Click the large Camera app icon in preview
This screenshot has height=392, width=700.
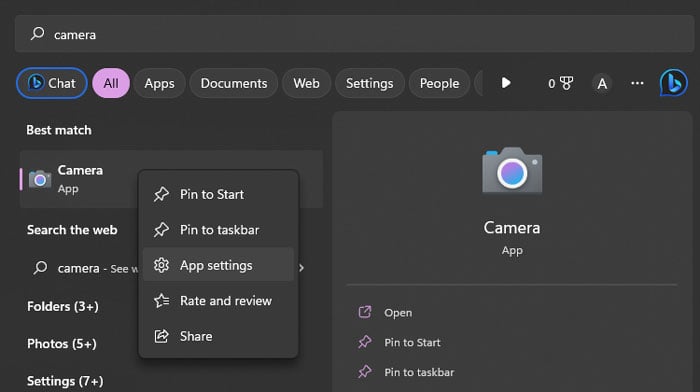pyautogui.click(x=512, y=170)
